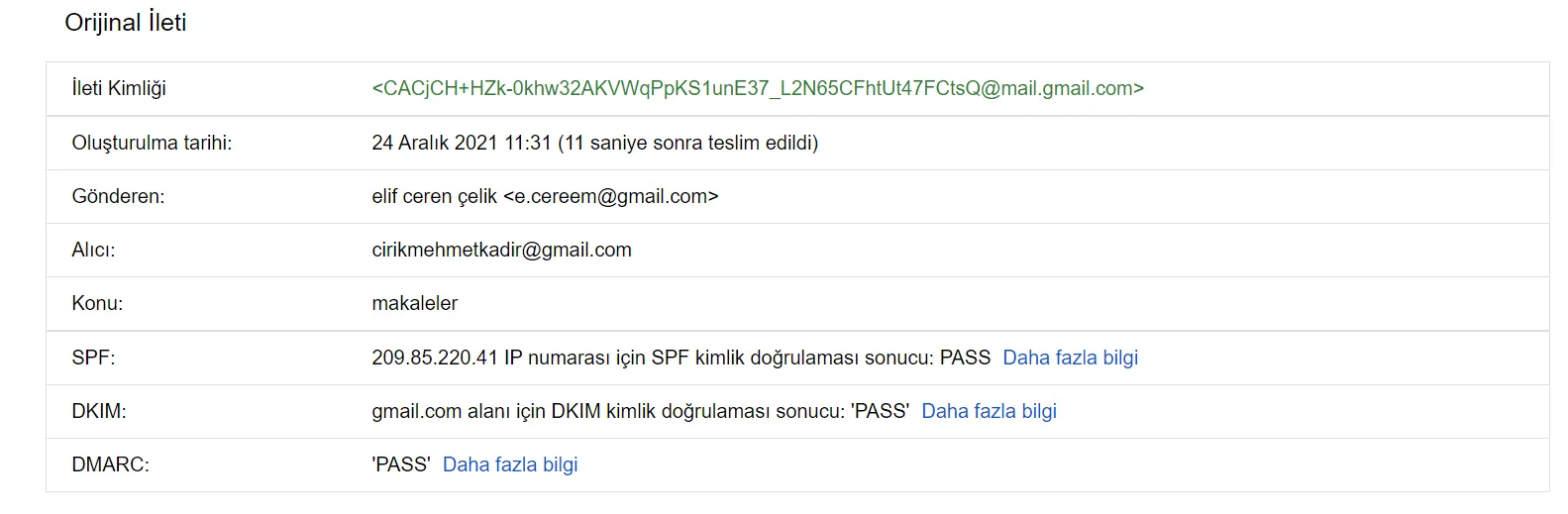Select the DMARC row label

point(110,464)
